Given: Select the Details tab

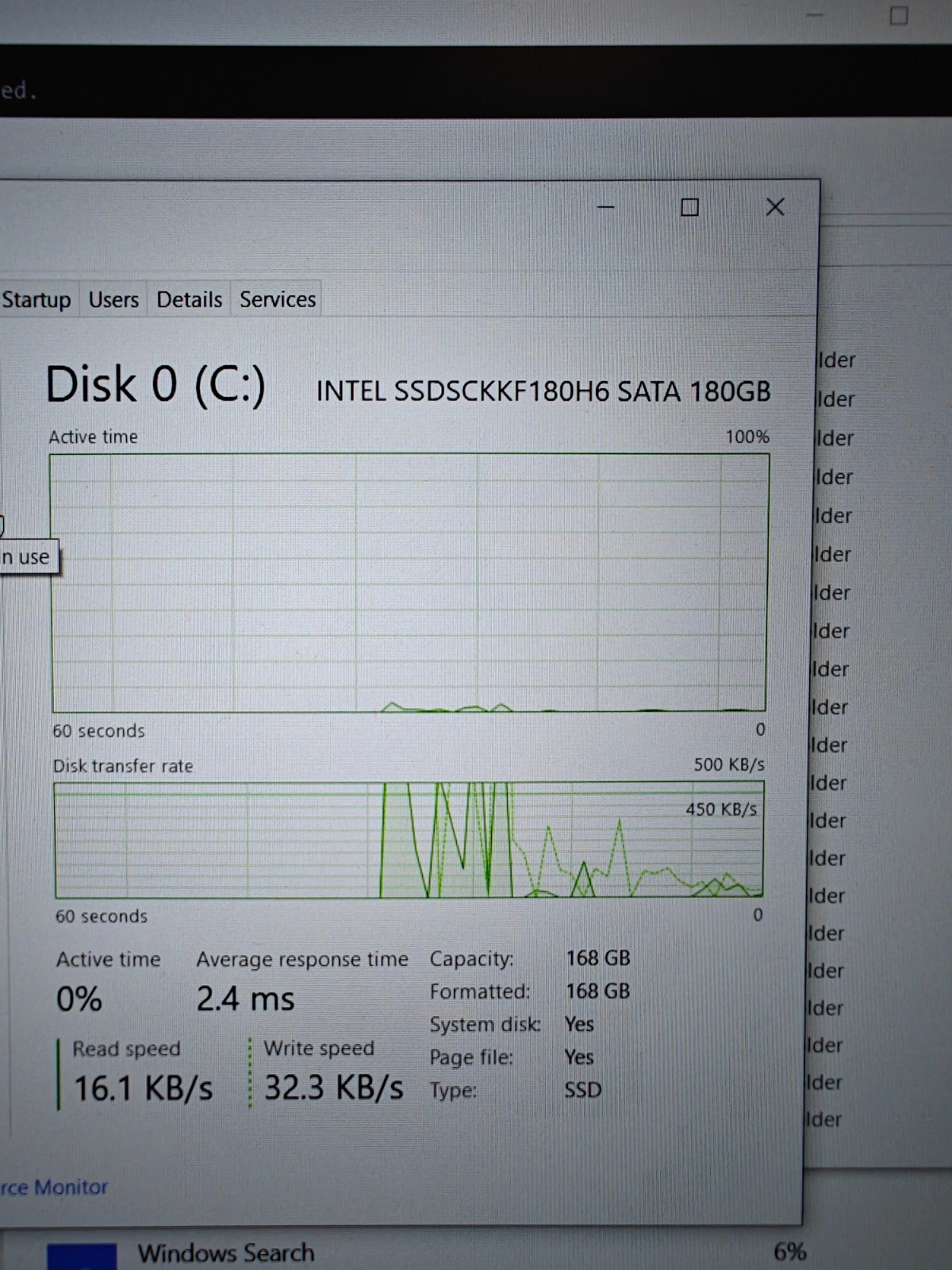Looking at the screenshot, I should [189, 300].
